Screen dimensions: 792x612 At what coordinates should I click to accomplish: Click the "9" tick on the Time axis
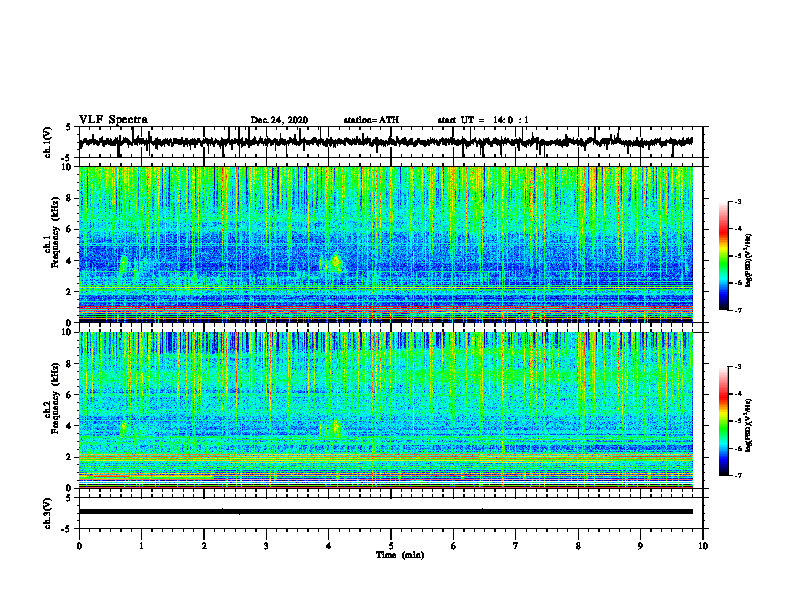click(640, 546)
